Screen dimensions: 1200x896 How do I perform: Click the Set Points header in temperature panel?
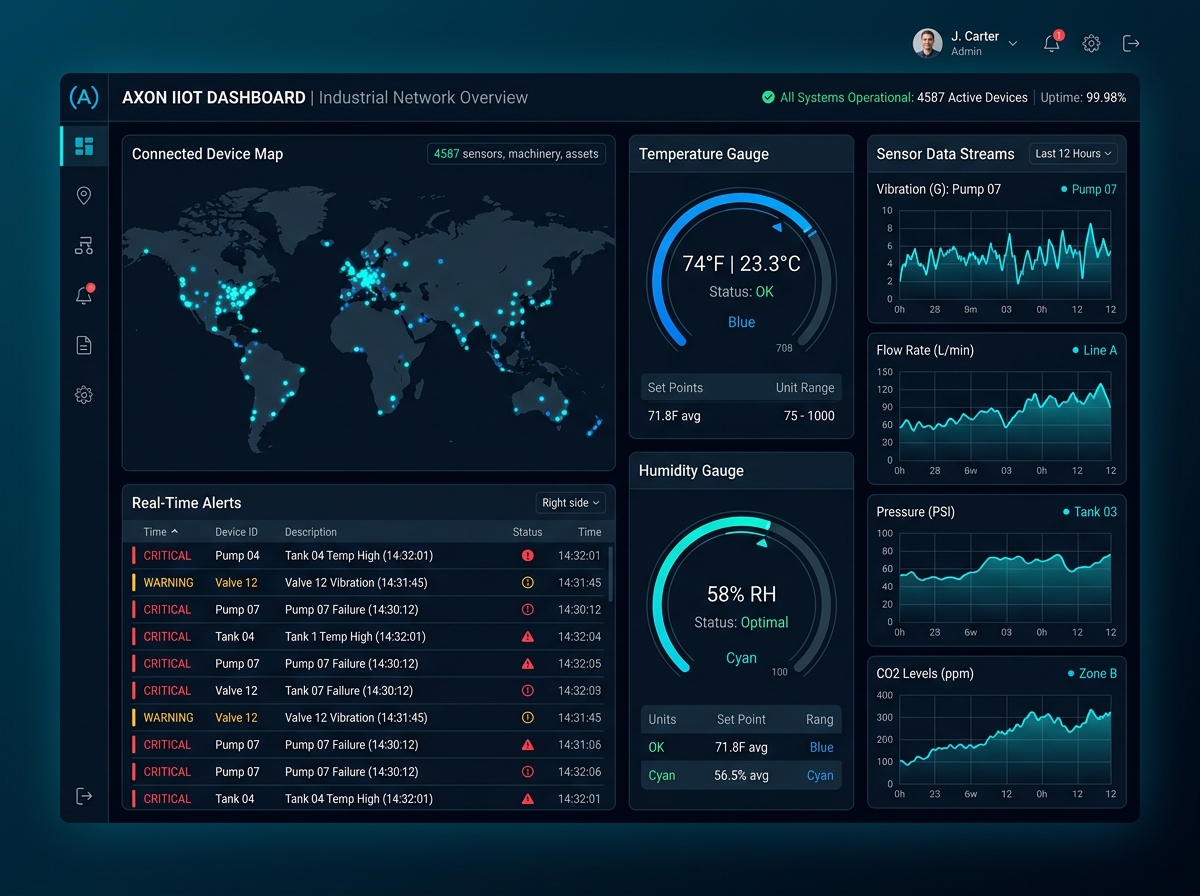click(675, 388)
